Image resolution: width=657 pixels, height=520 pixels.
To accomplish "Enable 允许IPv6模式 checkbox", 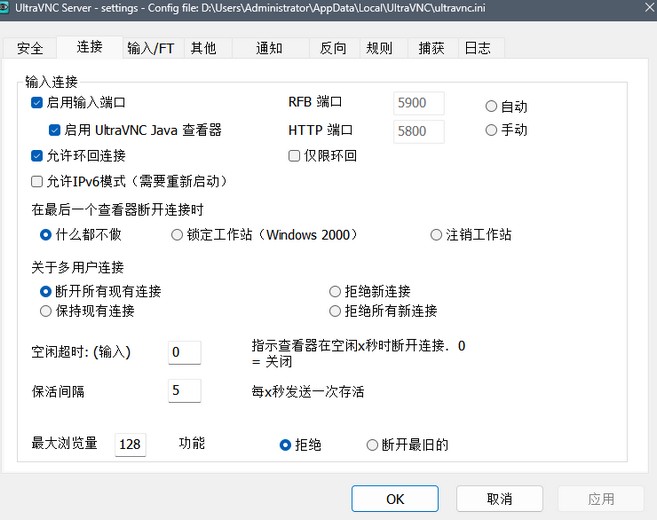I will click(37, 181).
